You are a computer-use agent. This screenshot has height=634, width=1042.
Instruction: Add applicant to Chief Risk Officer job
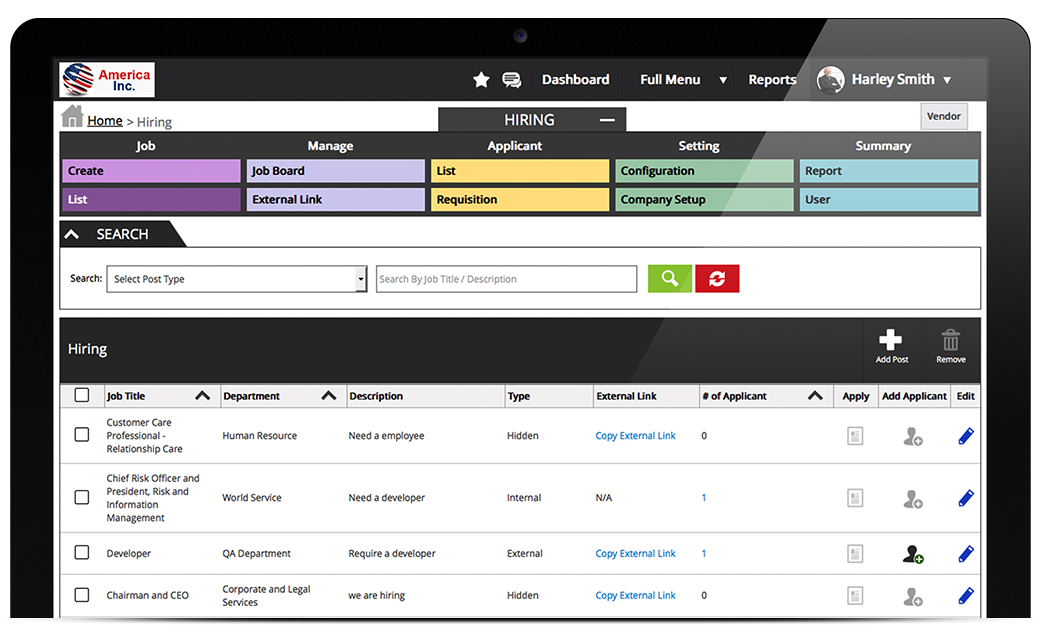[x=913, y=498]
